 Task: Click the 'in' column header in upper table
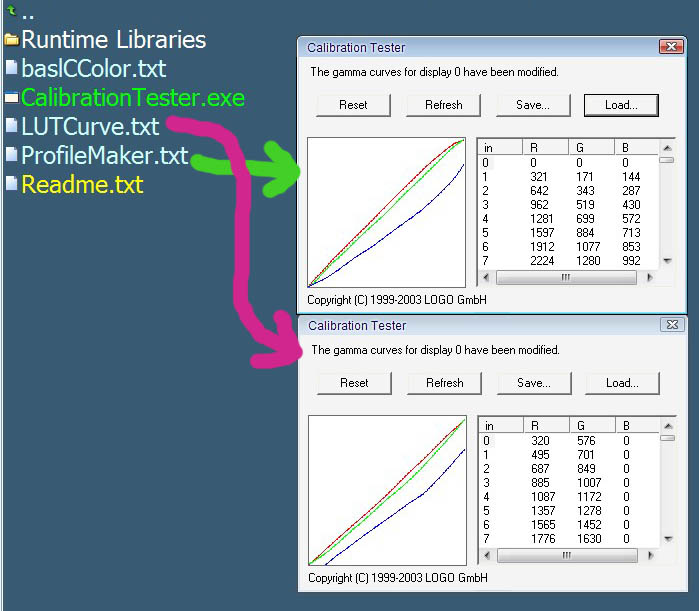500,148
